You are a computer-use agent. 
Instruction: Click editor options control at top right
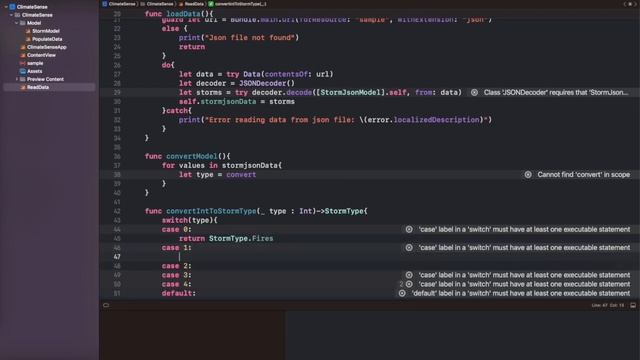point(631,4)
